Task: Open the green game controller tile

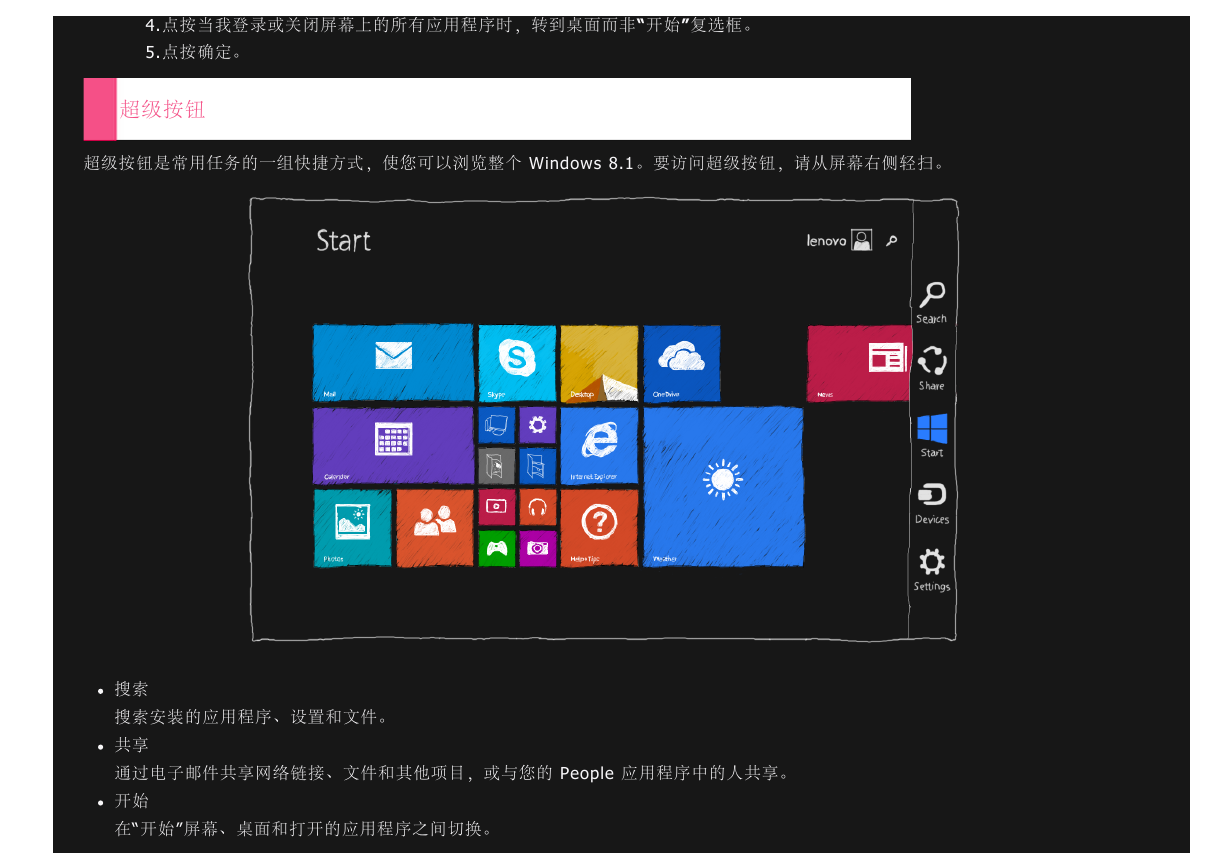Action: pyautogui.click(x=496, y=548)
